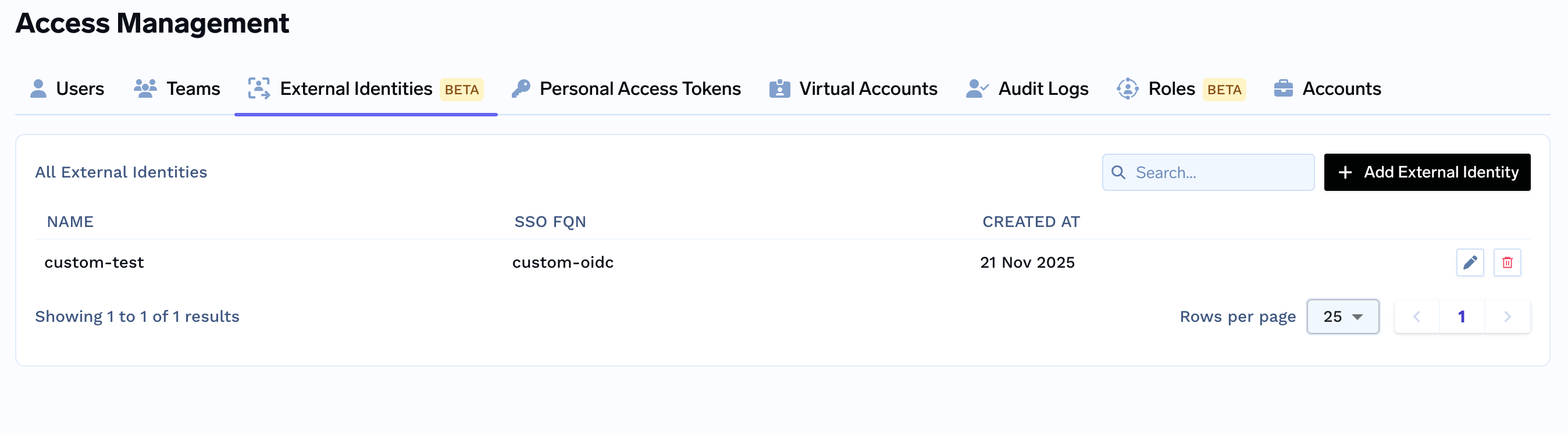
Task: Click the previous page arrow control
Action: pos(1417,316)
